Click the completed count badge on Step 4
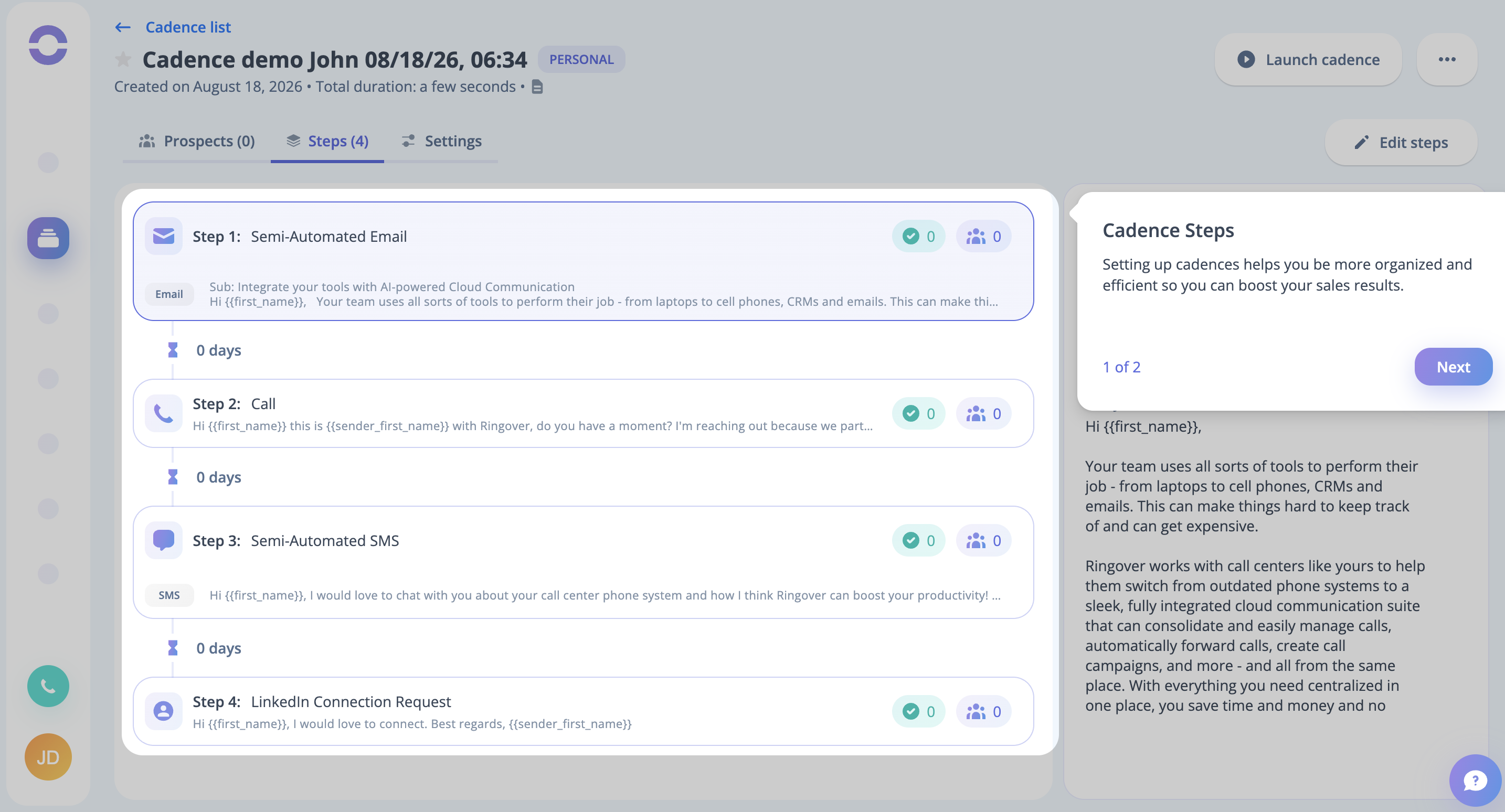The height and width of the screenshot is (812, 1505). (918, 711)
